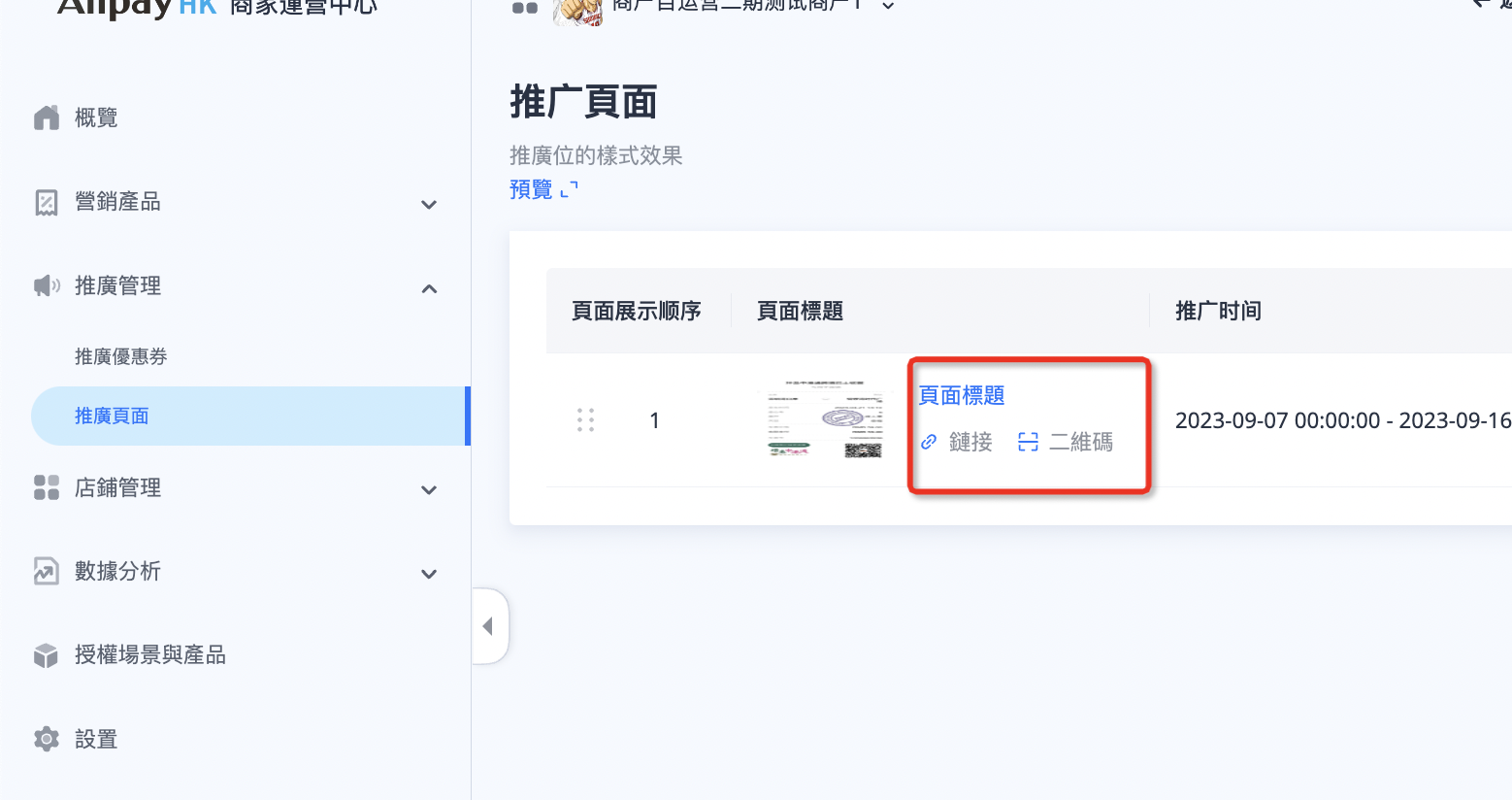Open the 預覽 preview link
This screenshot has width=1512, height=800.
coord(542,189)
